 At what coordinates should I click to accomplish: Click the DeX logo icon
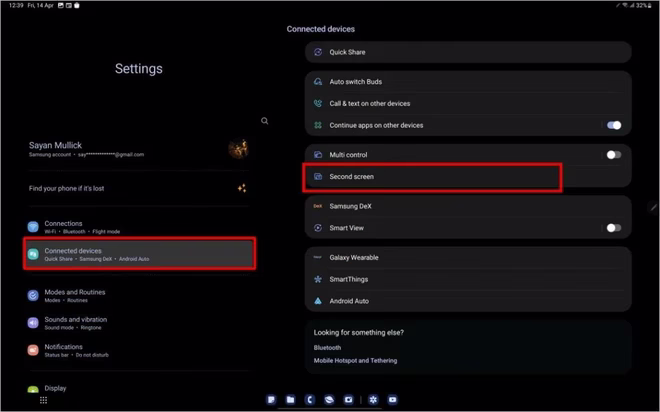318,206
